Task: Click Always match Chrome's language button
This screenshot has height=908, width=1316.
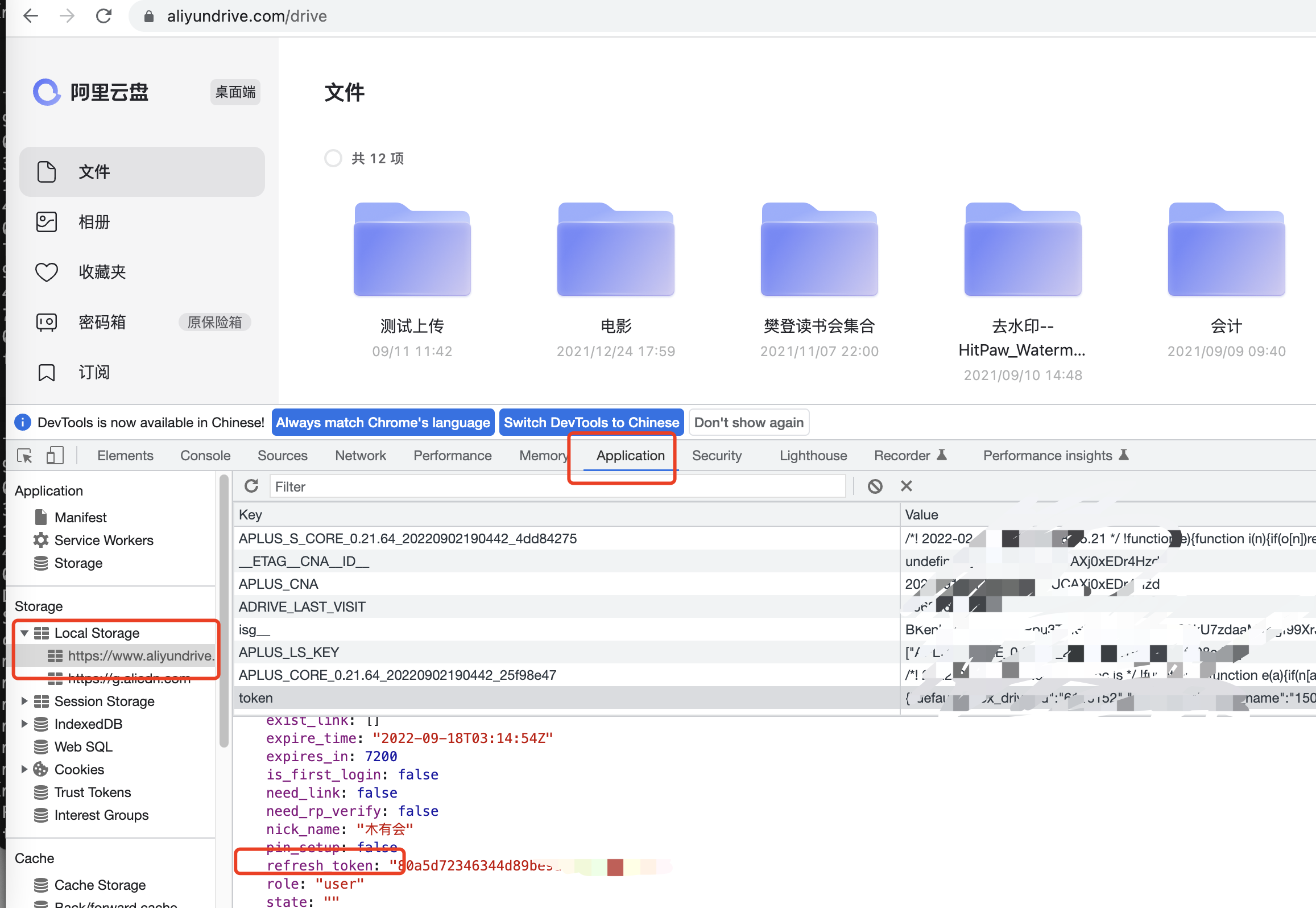Action: coord(383,422)
